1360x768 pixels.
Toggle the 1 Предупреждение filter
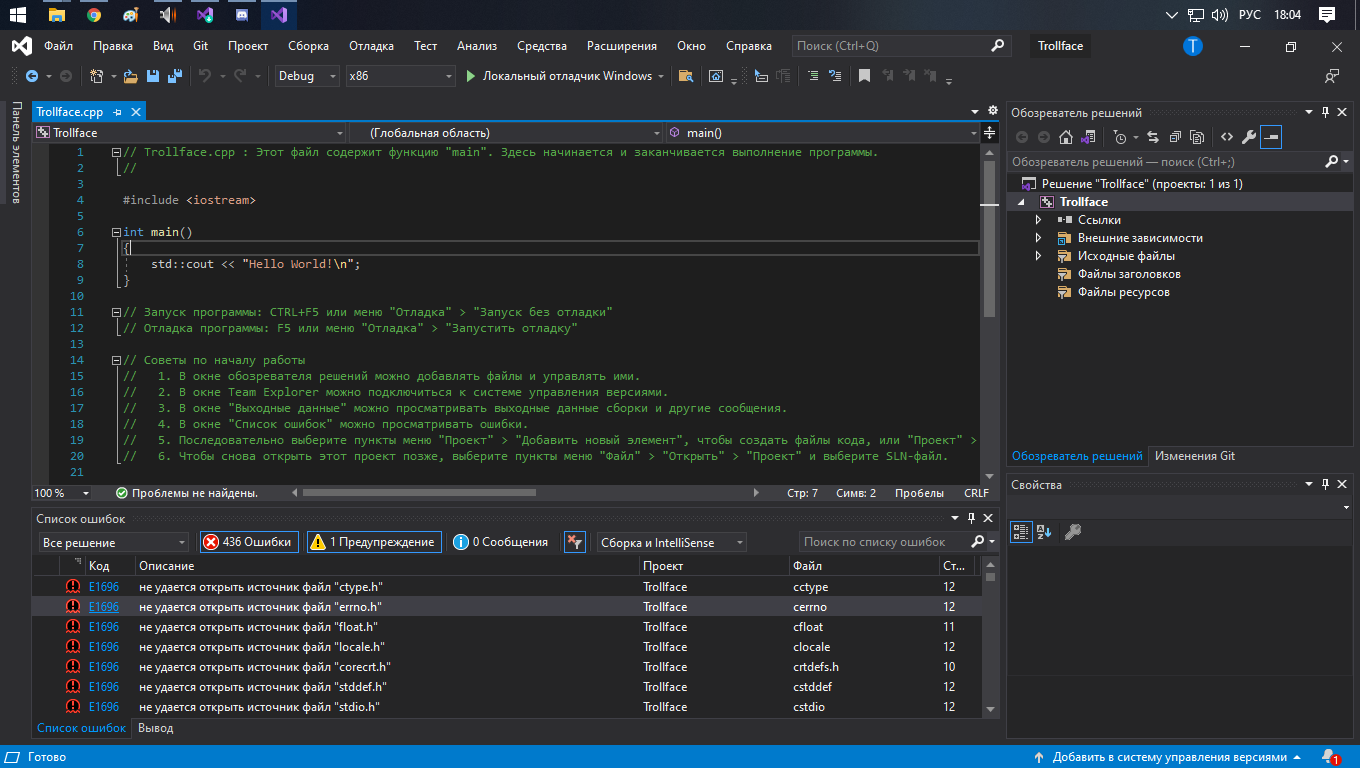pyautogui.click(x=374, y=542)
